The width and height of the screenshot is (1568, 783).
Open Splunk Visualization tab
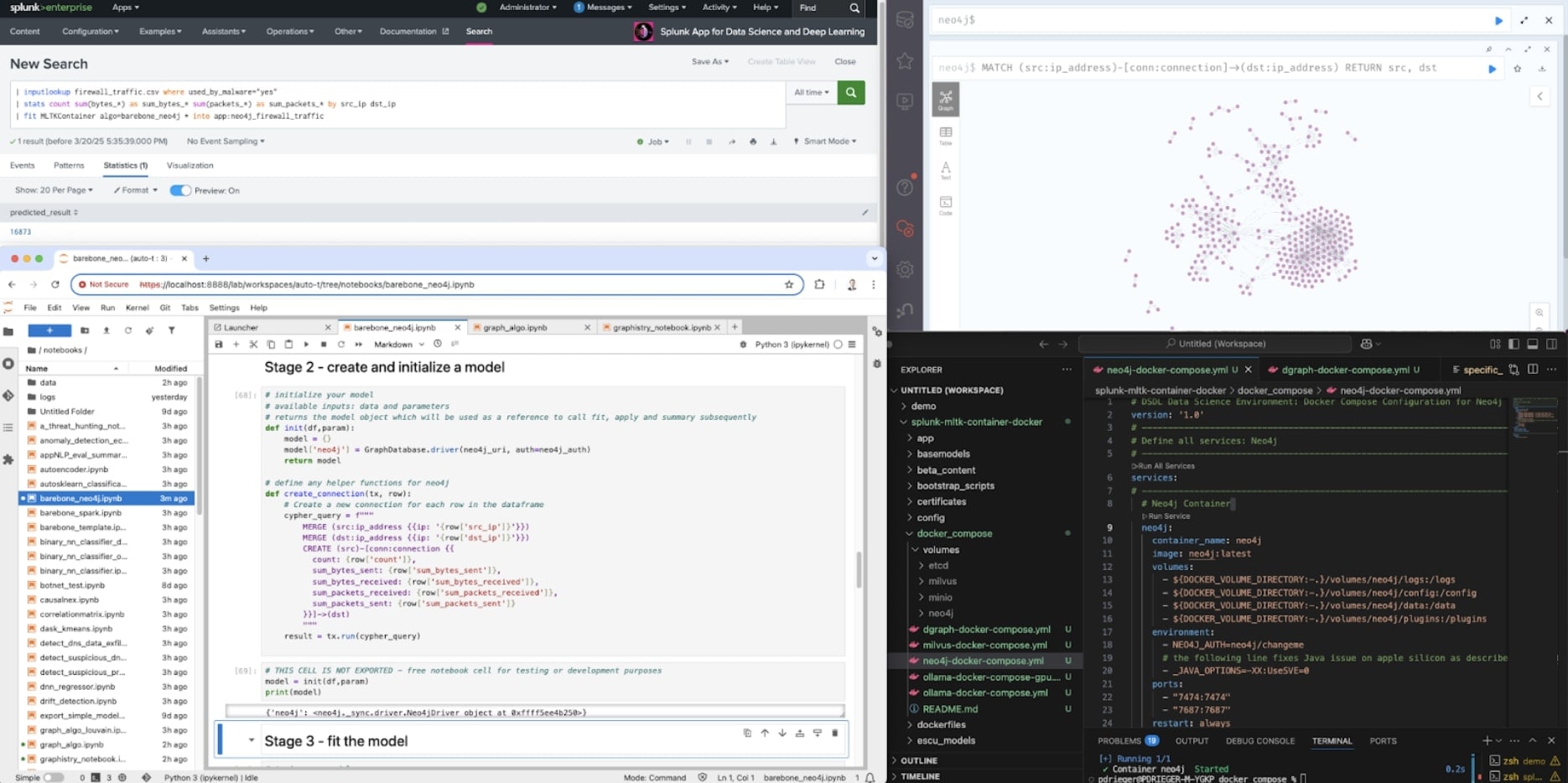click(190, 165)
